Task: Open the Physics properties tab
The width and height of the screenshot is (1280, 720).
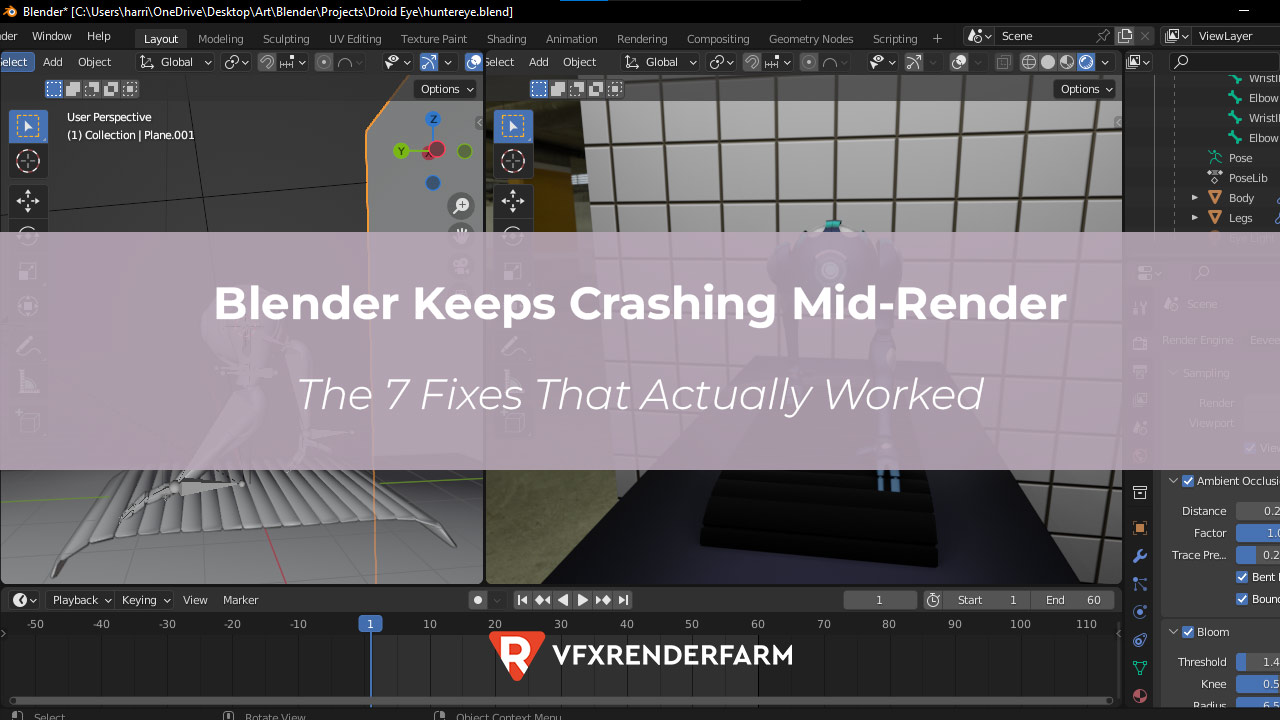Action: click(x=1139, y=612)
